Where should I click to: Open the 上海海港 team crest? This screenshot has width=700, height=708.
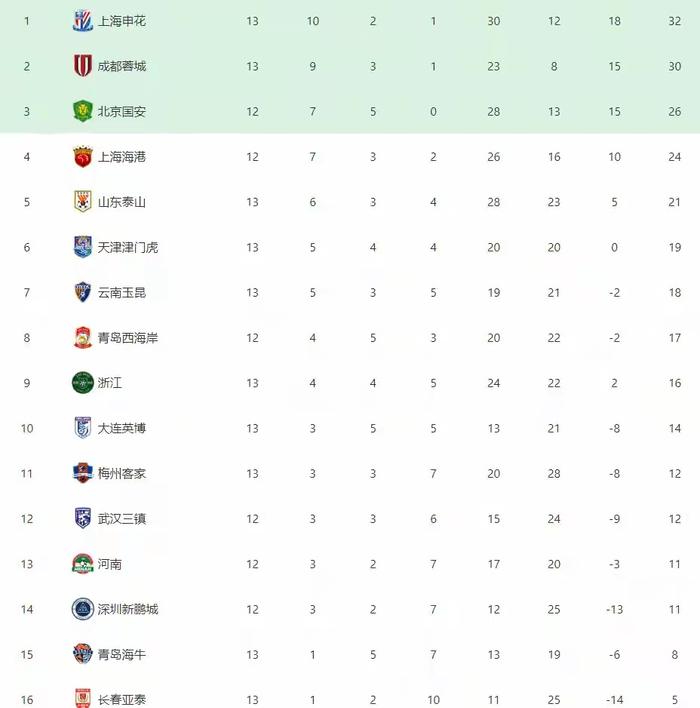[83, 157]
